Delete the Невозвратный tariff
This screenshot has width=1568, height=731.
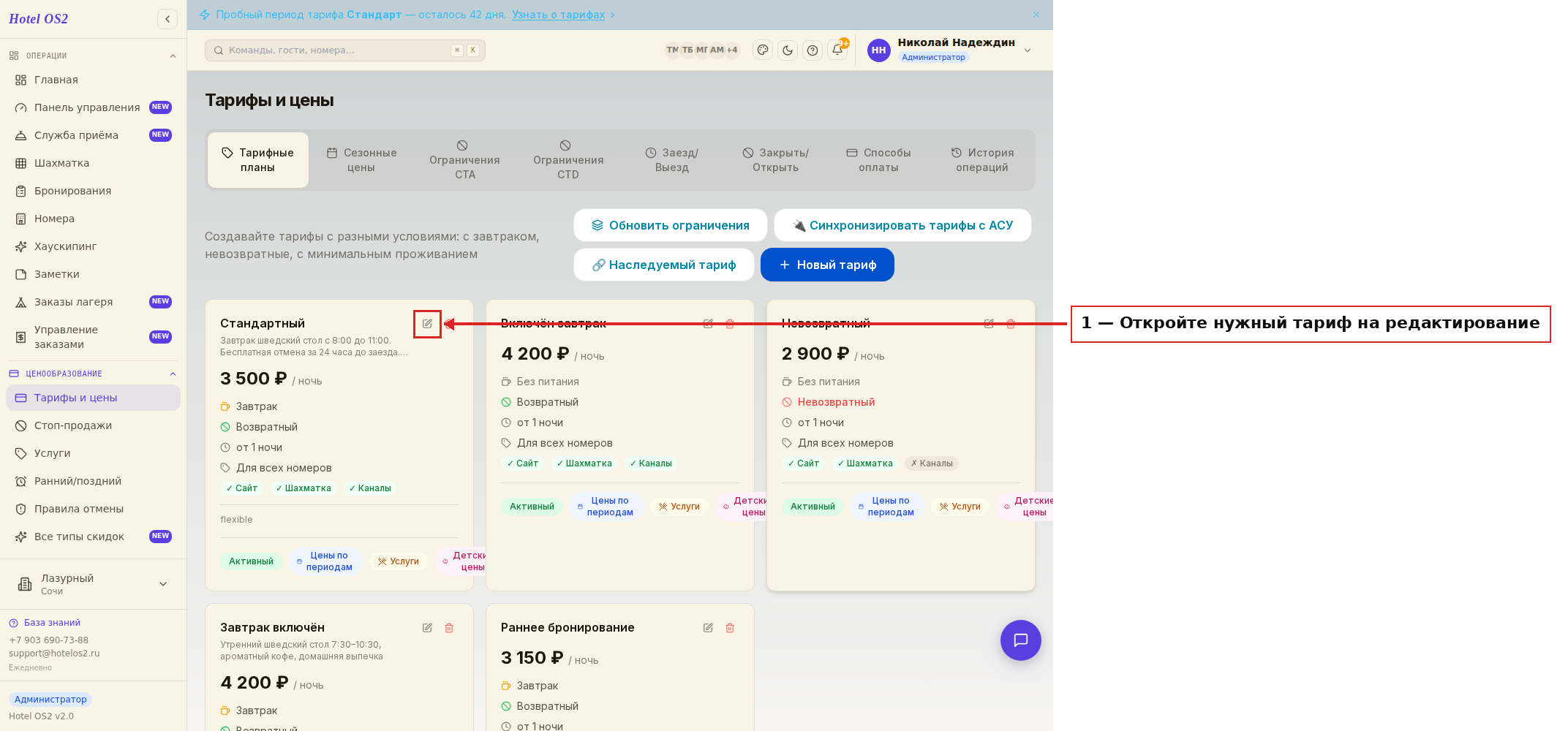pos(1011,324)
